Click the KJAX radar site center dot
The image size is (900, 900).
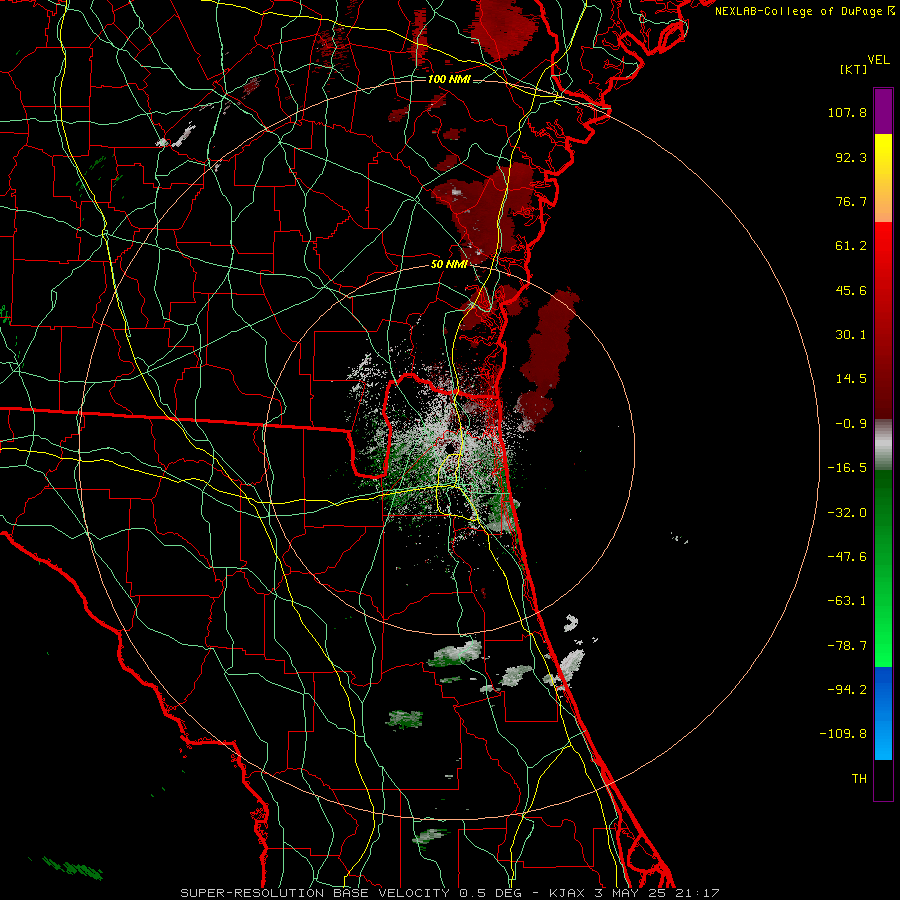(450, 448)
